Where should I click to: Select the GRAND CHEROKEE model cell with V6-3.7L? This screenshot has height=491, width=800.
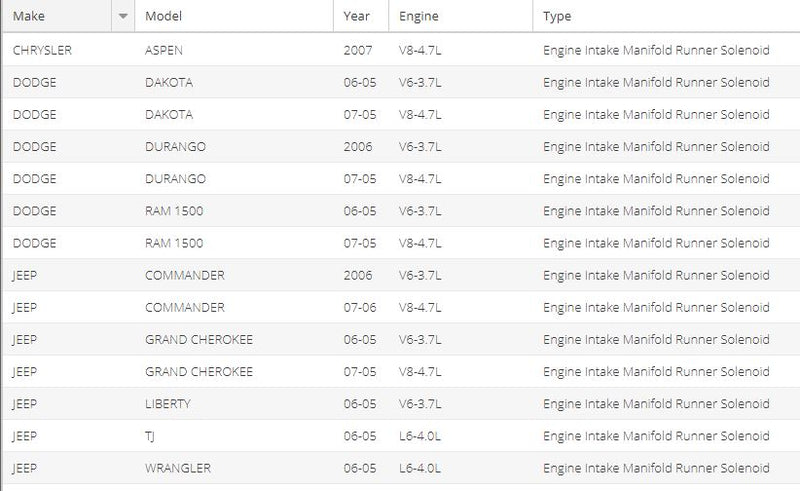(199, 339)
